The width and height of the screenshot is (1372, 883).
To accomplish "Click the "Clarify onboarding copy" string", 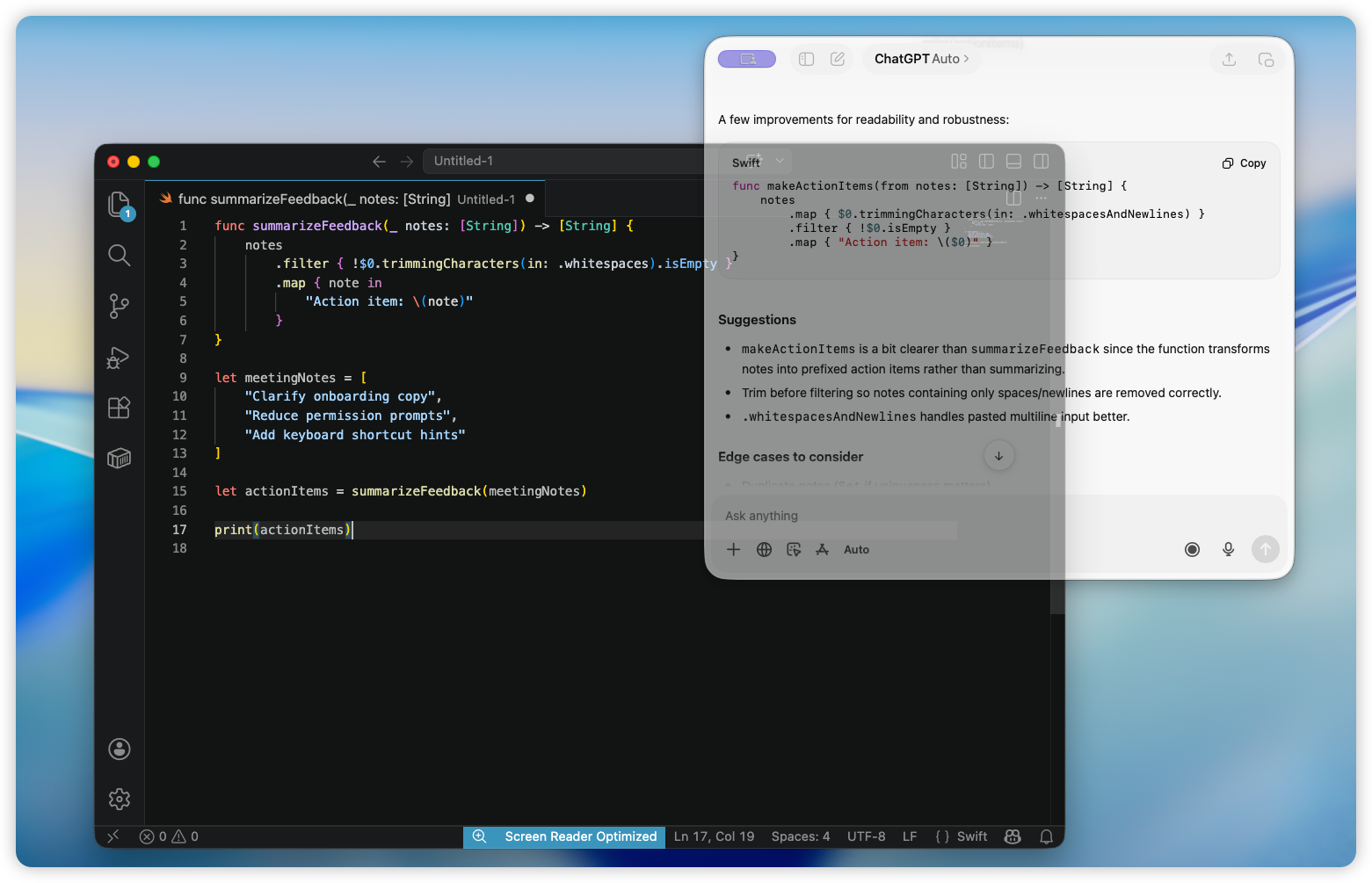I will coord(340,397).
